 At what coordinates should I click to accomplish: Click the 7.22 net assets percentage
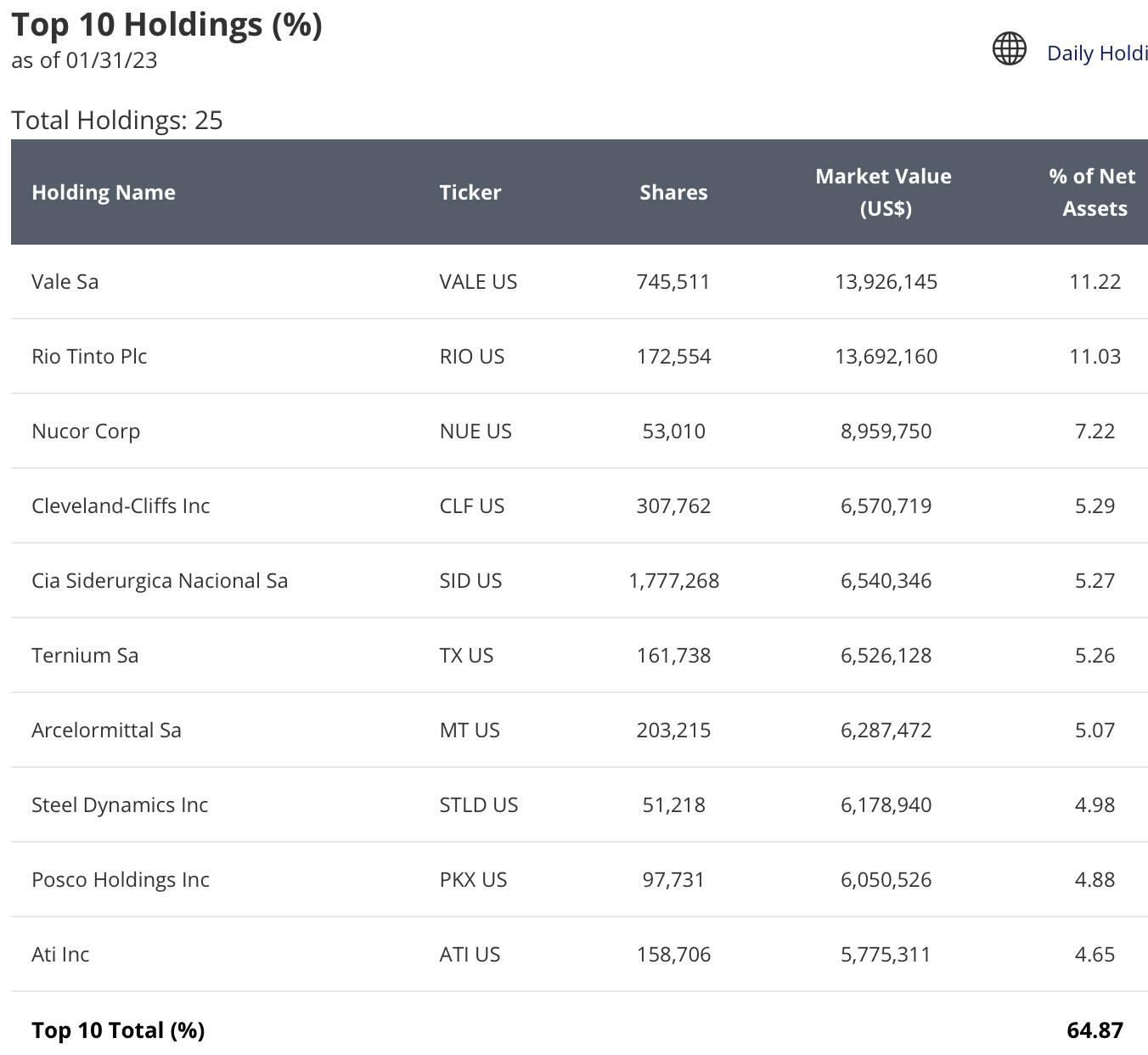(x=1095, y=431)
